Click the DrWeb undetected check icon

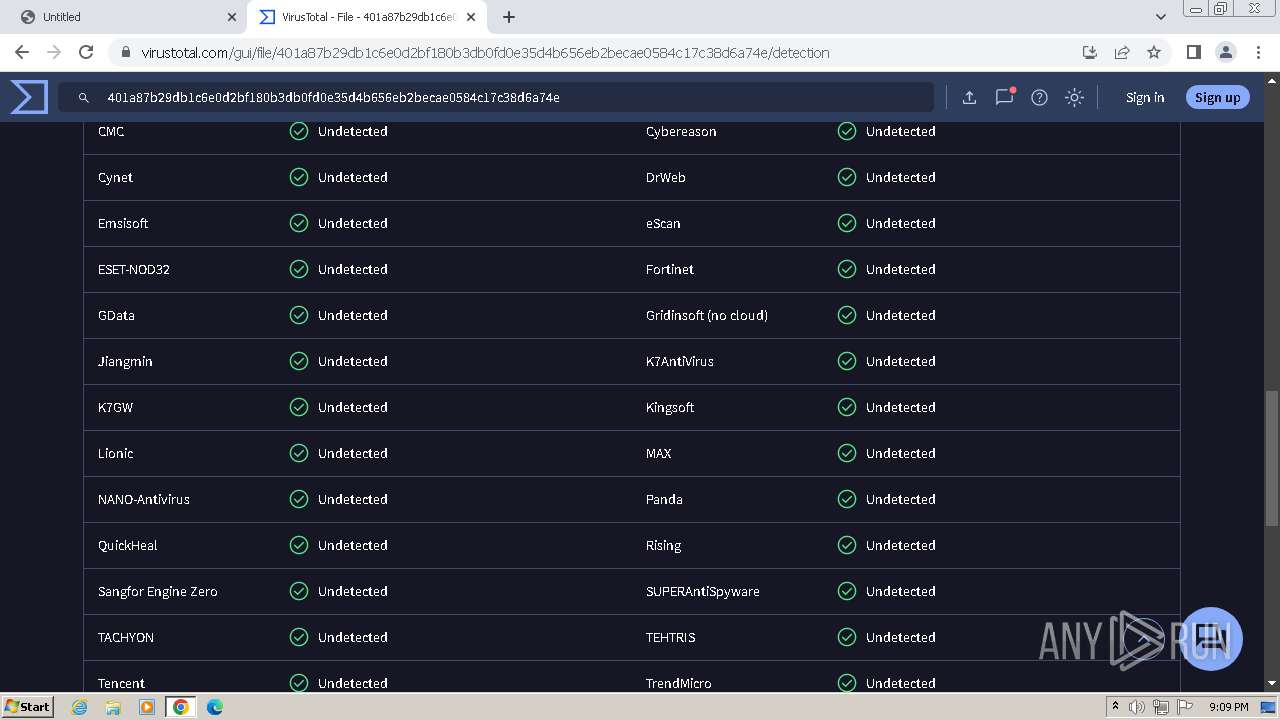pos(847,177)
